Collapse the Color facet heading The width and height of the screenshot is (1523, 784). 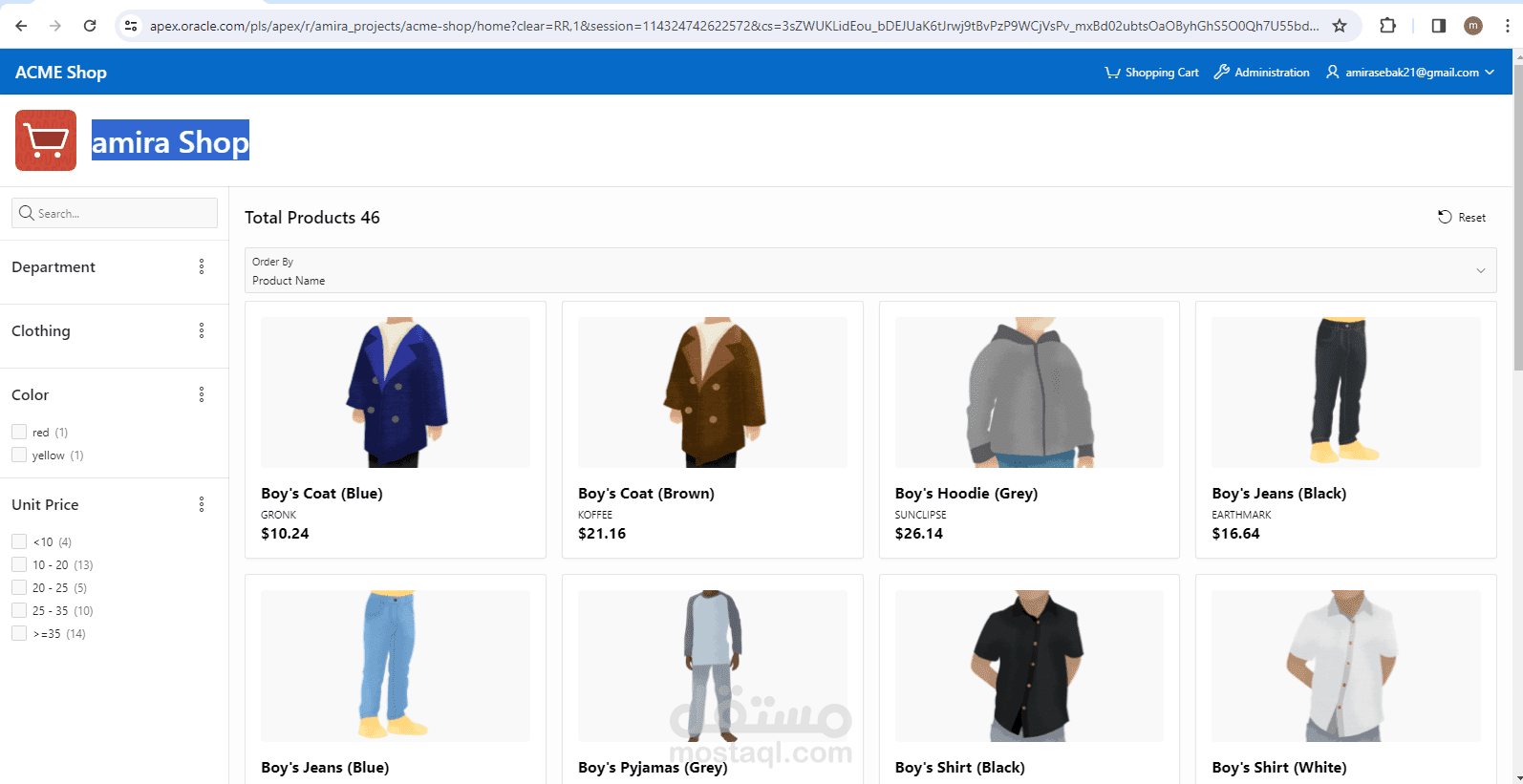pos(30,394)
